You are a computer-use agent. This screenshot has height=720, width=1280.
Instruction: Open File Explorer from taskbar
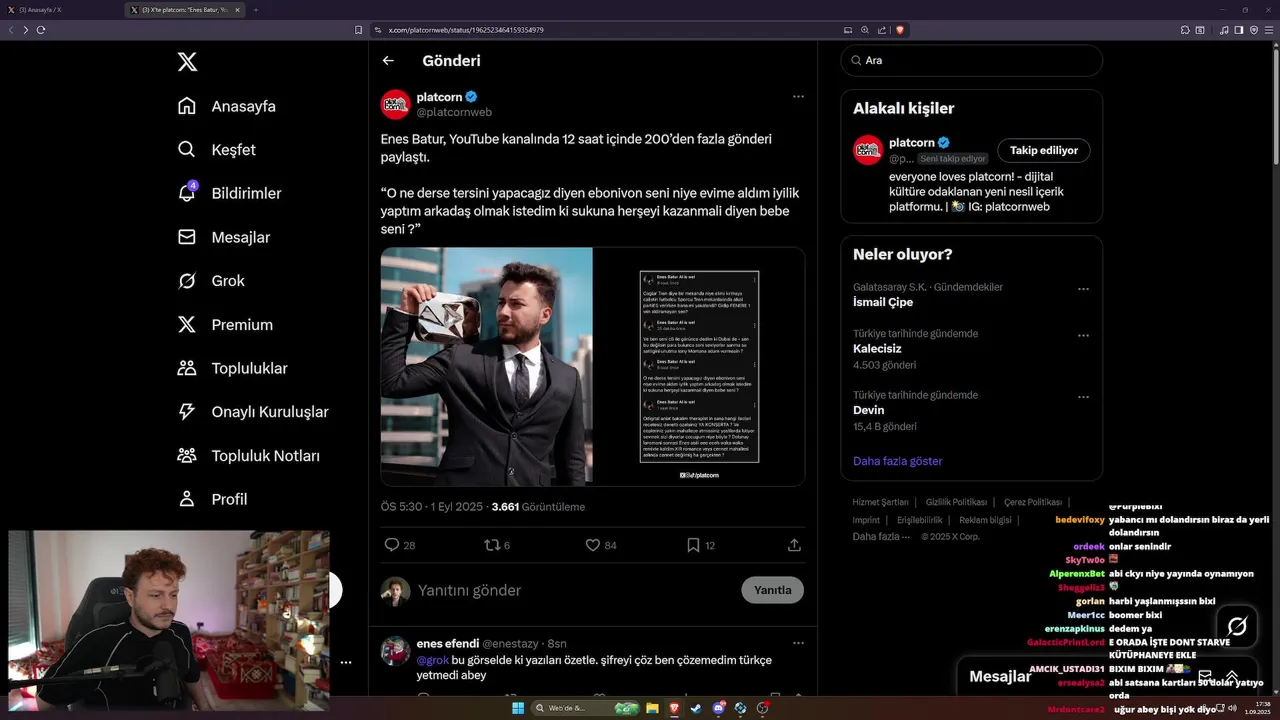coord(652,708)
